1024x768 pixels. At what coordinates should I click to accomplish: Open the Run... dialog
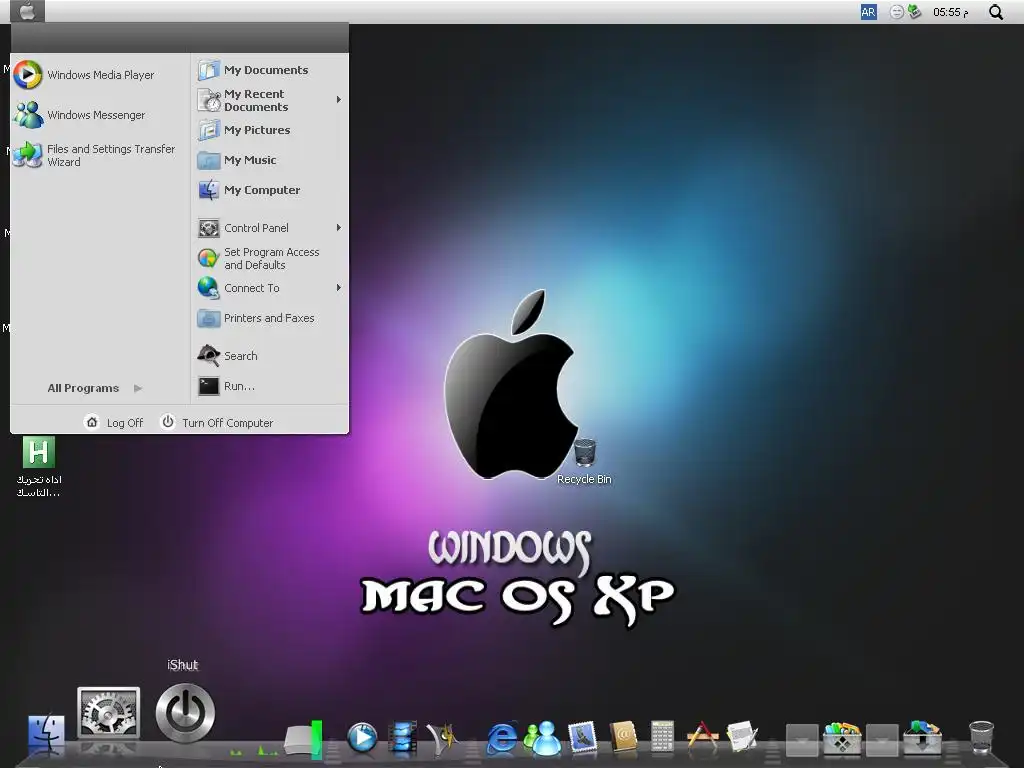226,386
